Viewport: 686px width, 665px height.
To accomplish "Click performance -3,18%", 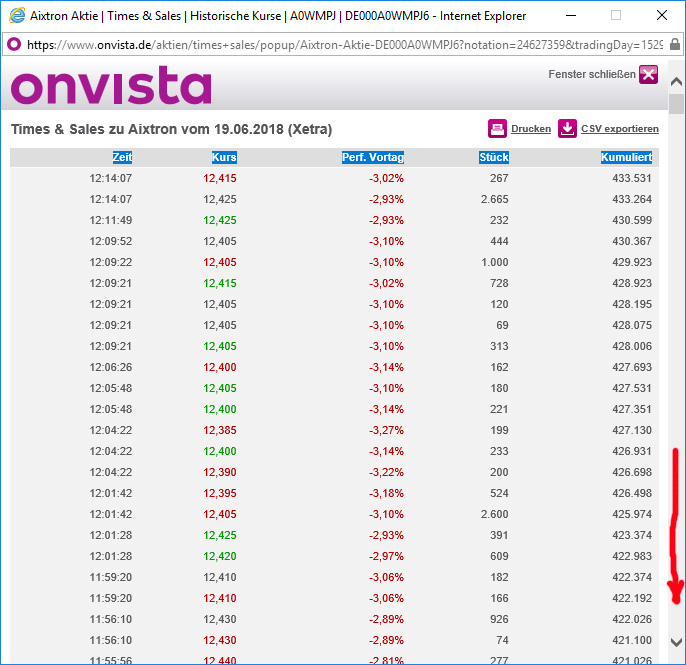I will pos(386,493).
